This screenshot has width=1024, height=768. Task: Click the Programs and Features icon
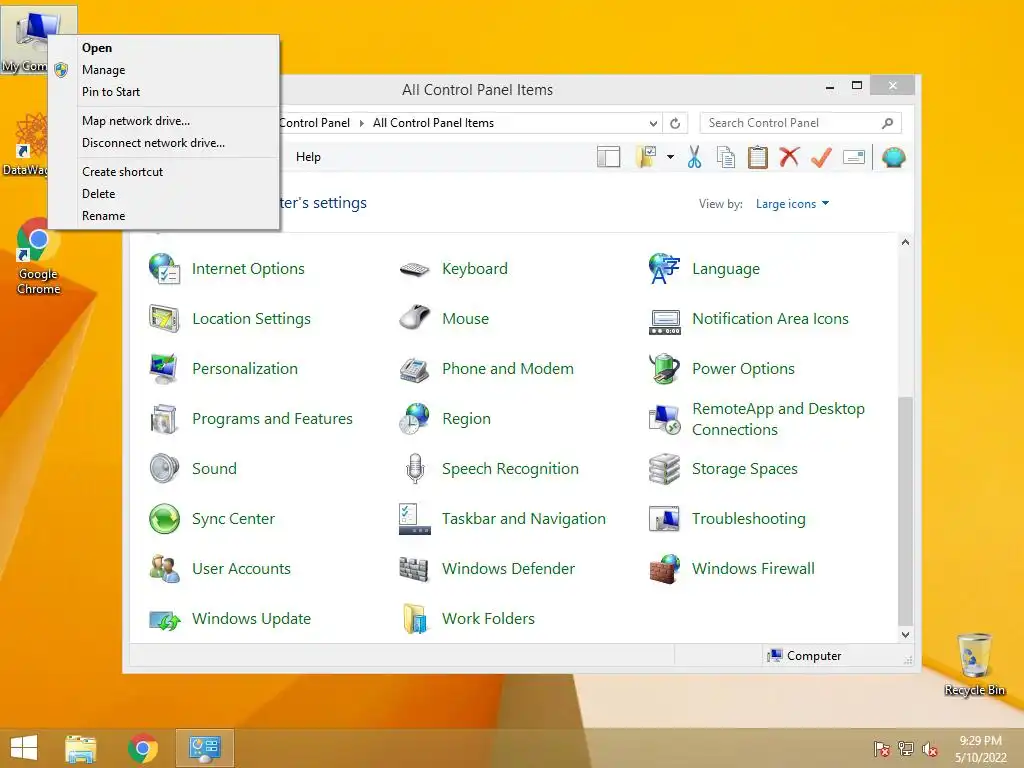(165, 419)
